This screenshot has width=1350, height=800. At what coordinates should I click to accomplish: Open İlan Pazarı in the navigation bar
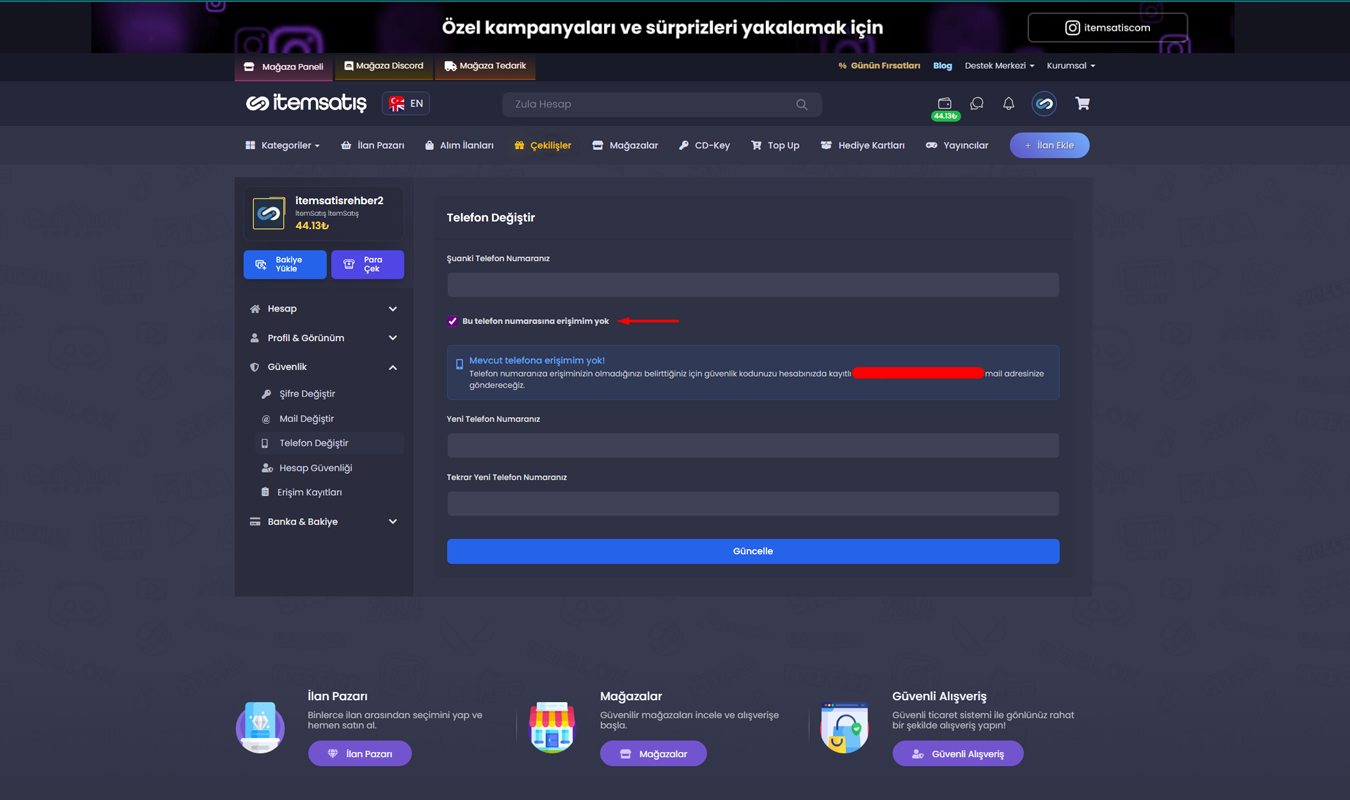(372, 146)
